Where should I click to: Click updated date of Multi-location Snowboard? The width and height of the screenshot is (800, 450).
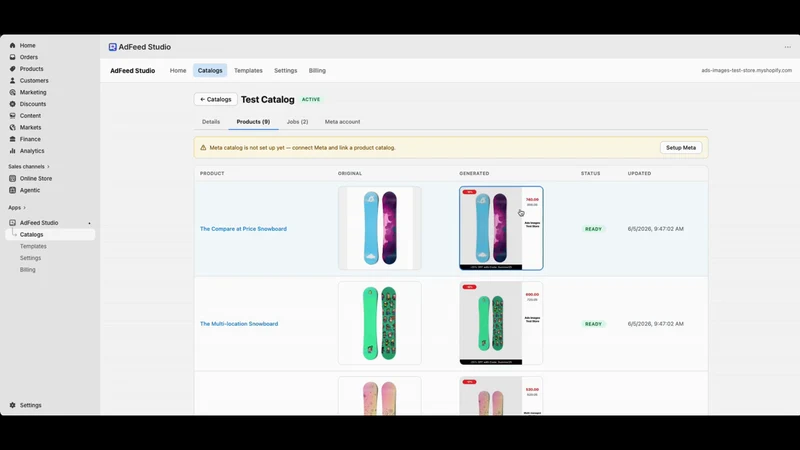point(656,324)
